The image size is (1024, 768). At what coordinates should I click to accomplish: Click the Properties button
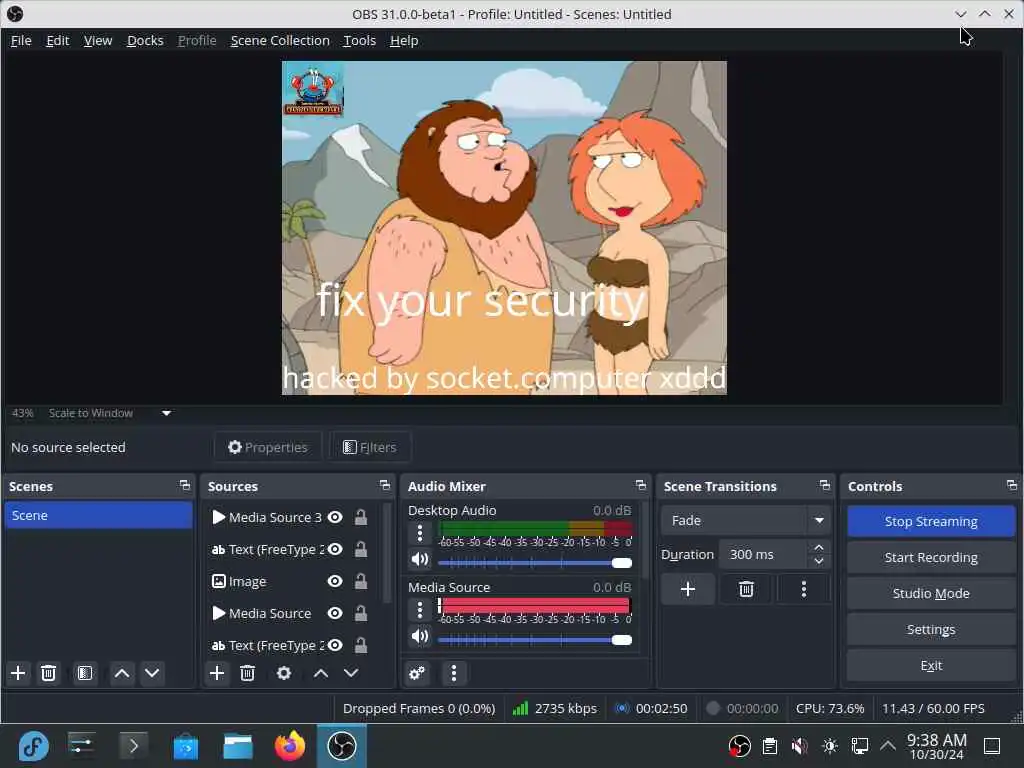(x=268, y=447)
